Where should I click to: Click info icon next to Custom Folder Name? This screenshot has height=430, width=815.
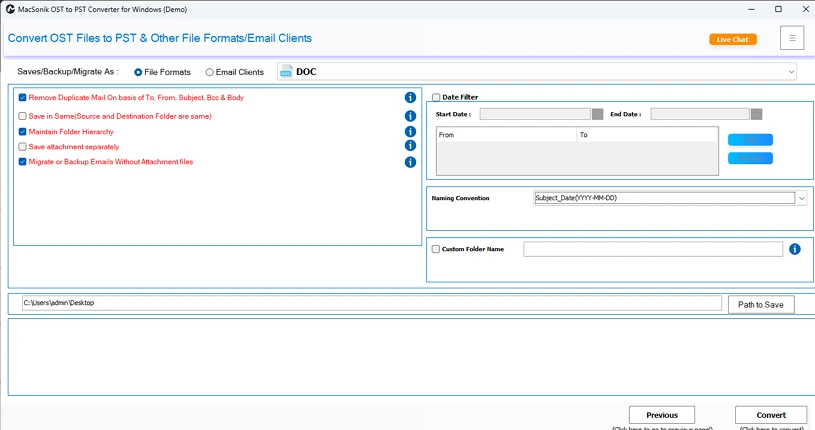(x=795, y=249)
